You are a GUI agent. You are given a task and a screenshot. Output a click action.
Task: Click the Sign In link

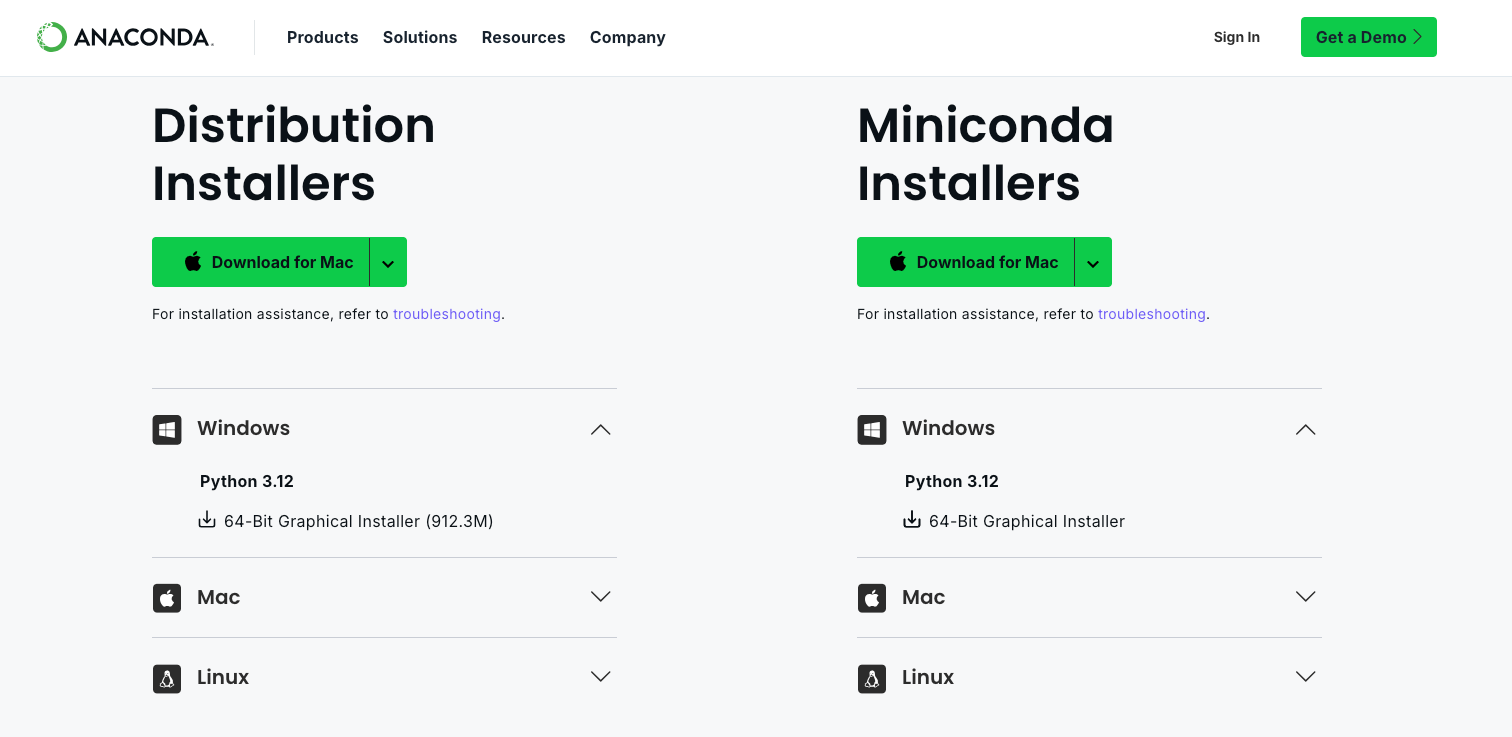click(1237, 37)
